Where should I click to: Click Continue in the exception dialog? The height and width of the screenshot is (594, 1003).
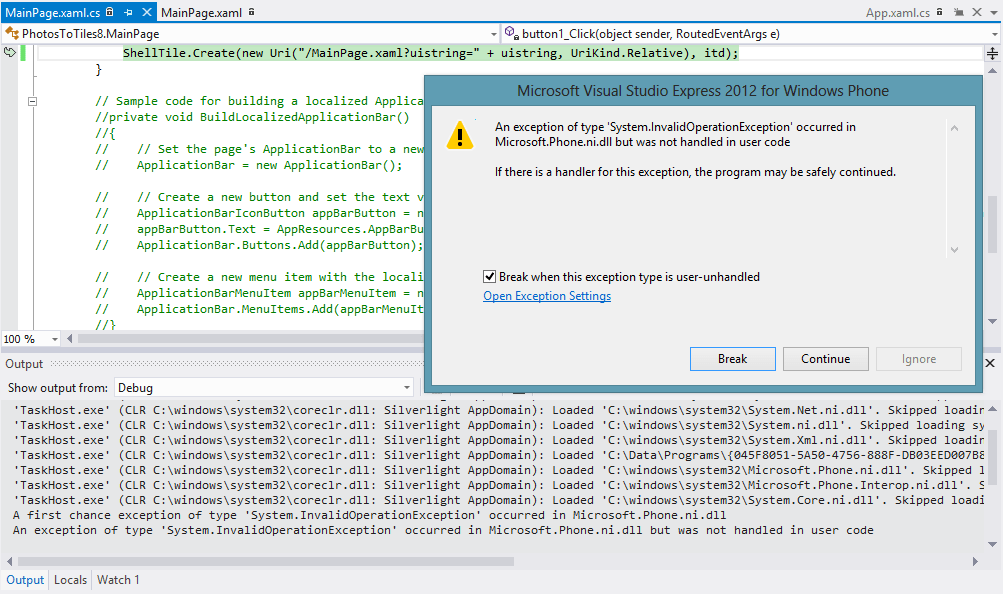tap(825, 359)
